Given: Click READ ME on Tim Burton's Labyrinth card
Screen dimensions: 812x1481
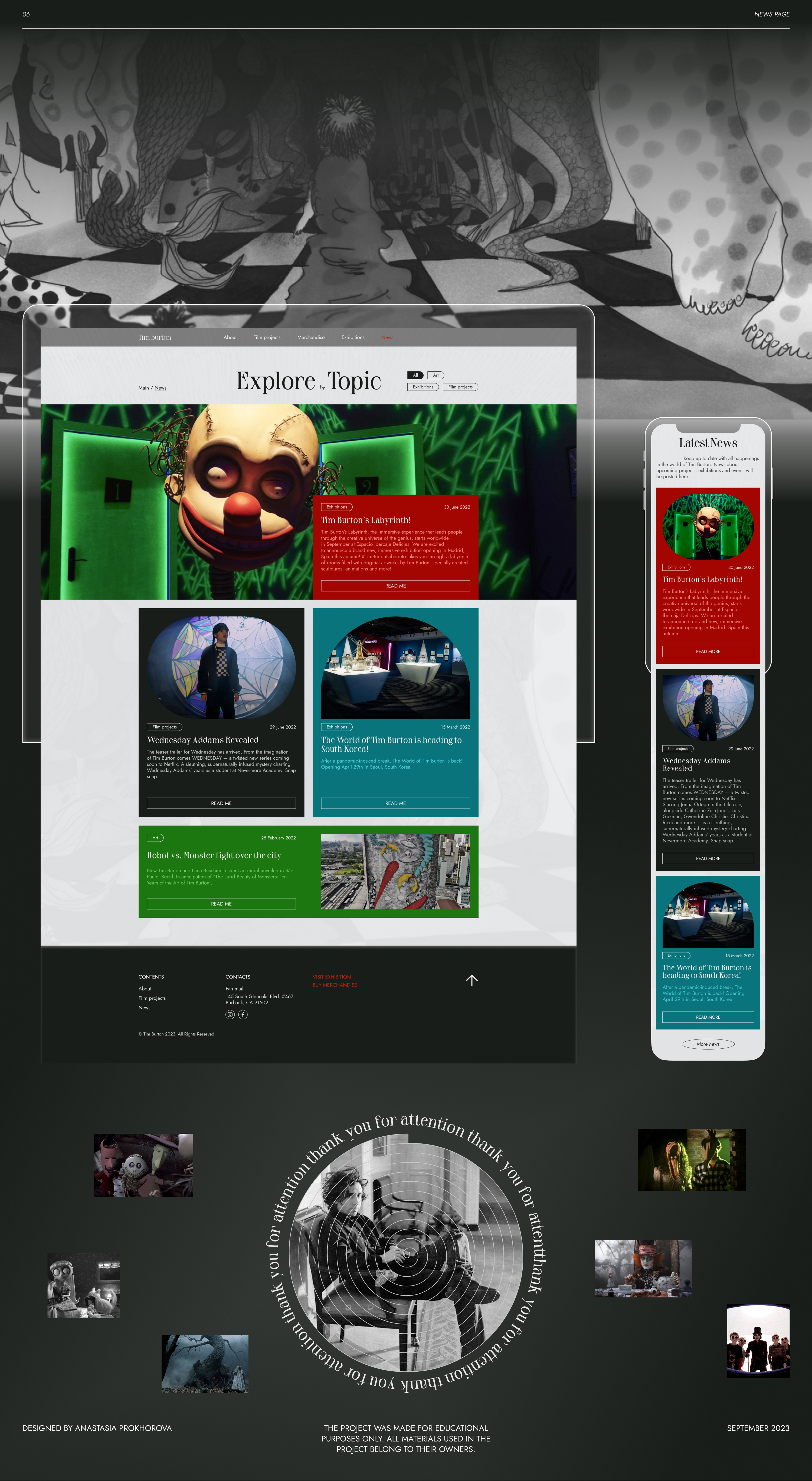Looking at the screenshot, I should (x=395, y=586).
